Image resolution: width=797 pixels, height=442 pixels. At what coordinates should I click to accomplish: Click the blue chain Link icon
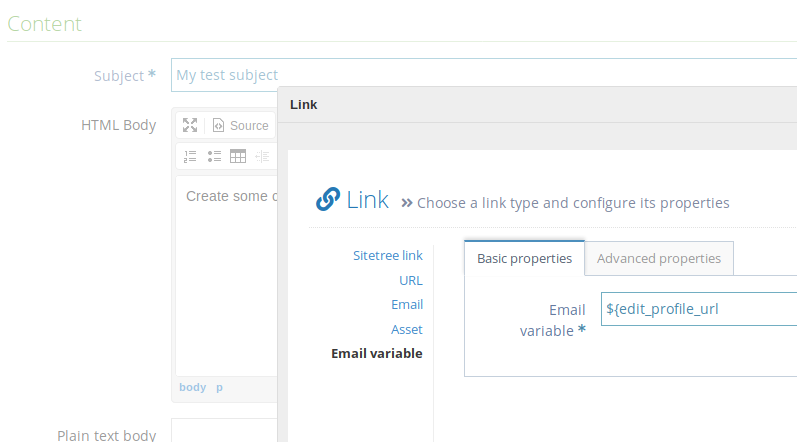328,199
